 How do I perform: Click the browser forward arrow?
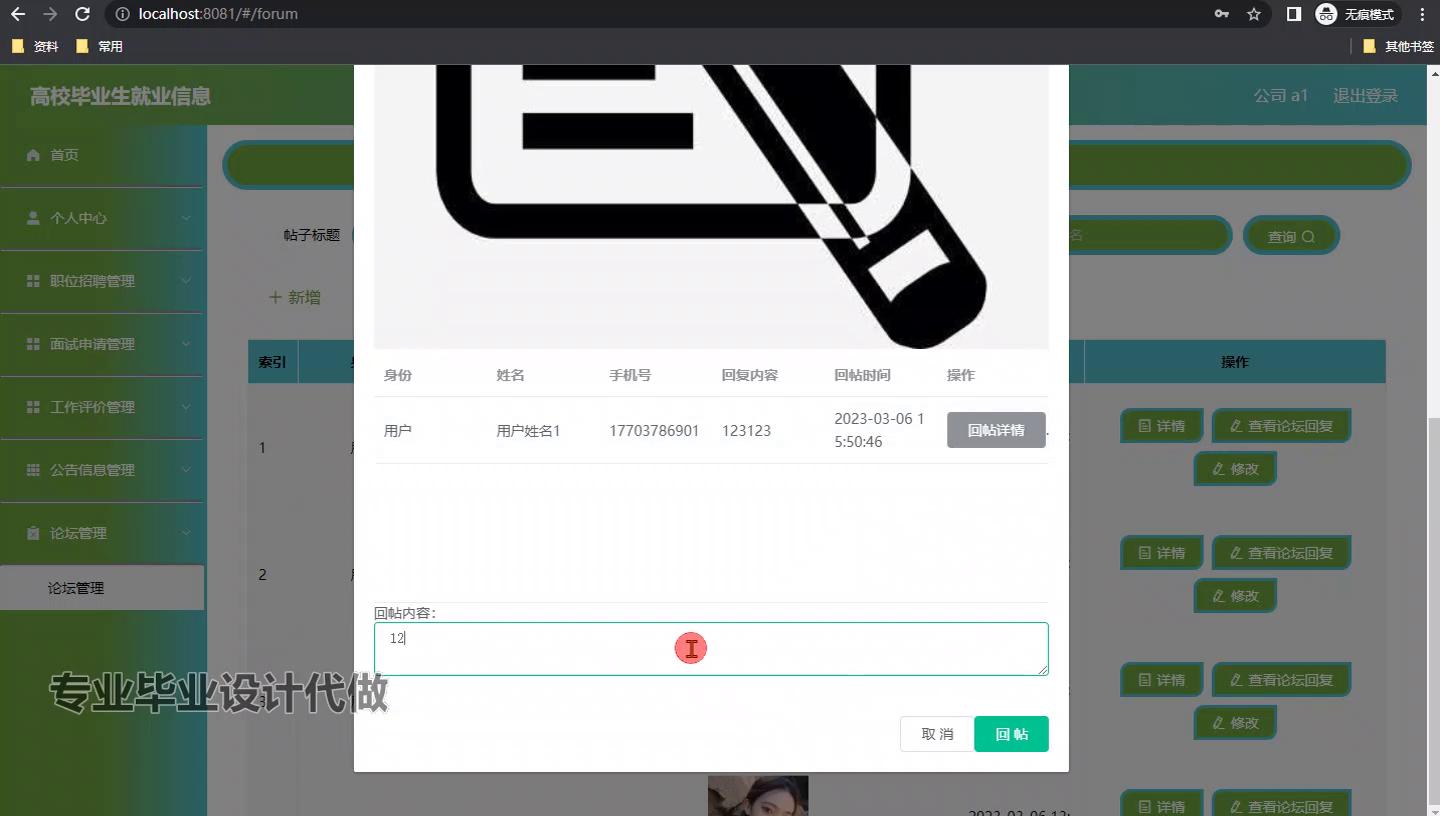pos(50,14)
